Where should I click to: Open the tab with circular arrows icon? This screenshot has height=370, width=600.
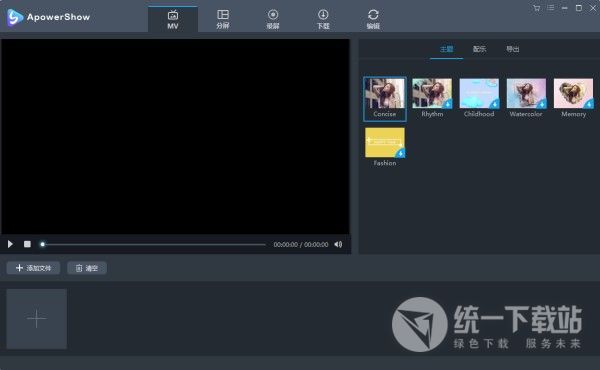(373, 19)
